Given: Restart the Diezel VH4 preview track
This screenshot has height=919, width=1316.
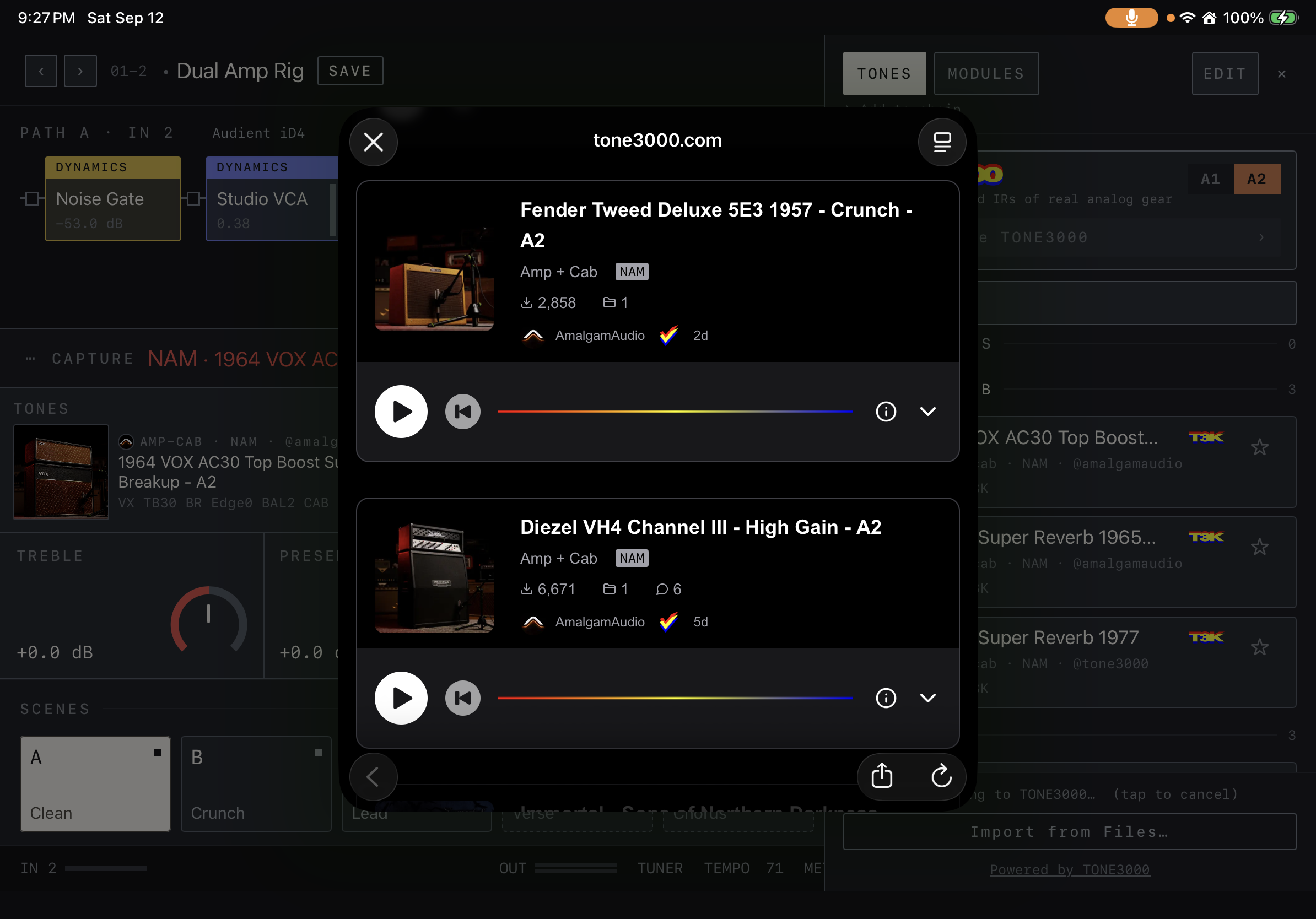Looking at the screenshot, I should click(x=462, y=698).
